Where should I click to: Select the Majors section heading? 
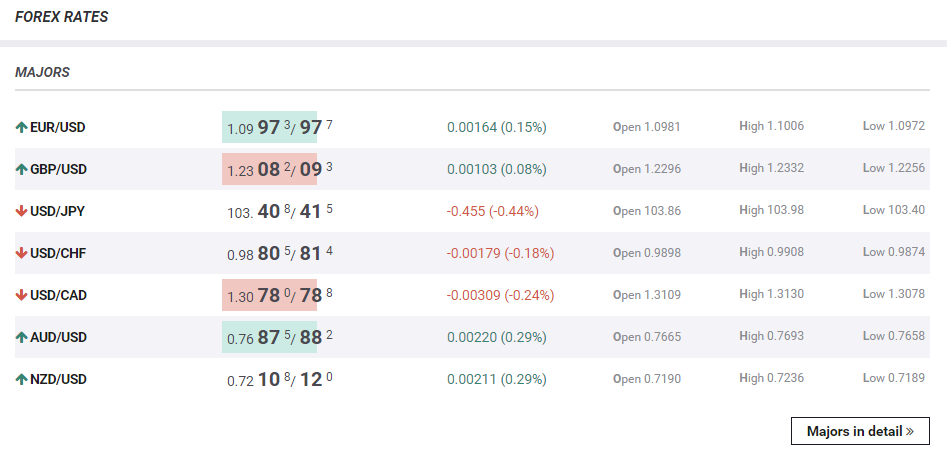point(42,73)
